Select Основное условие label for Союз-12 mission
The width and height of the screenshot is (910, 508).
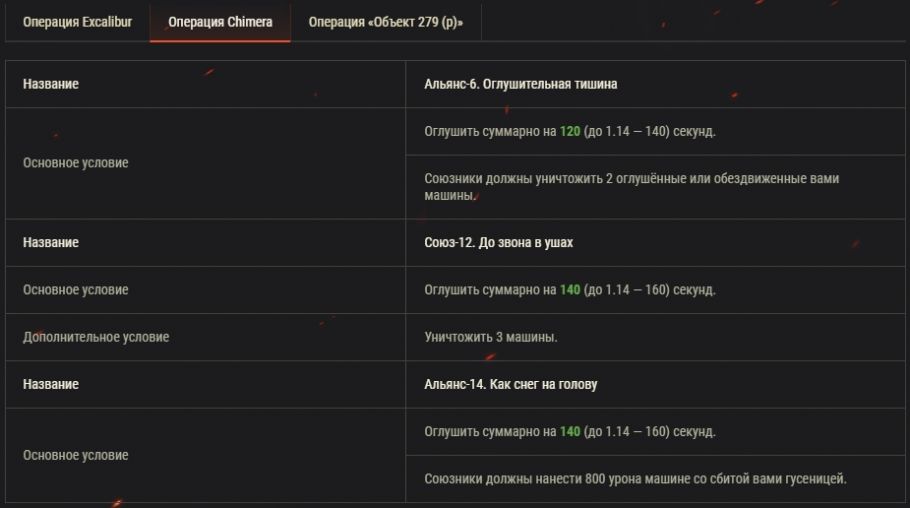(x=76, y=290)
